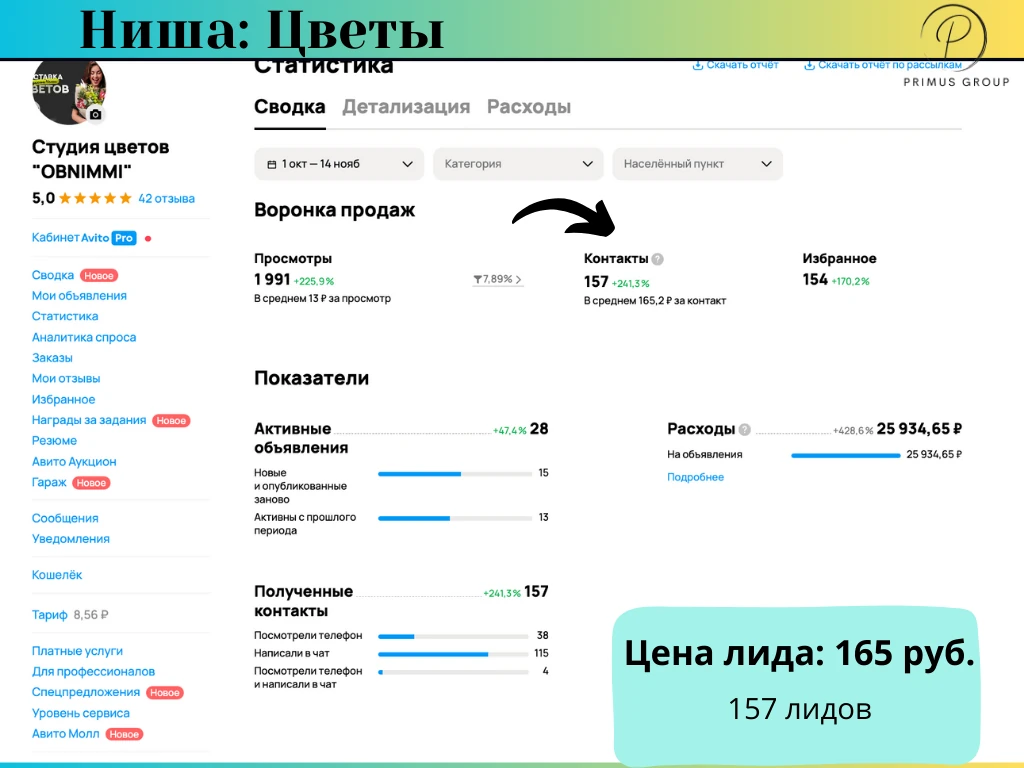Click the Избранное value 154
The width and height of the screenshot is (1024, 768).
(x=815, y=280)
